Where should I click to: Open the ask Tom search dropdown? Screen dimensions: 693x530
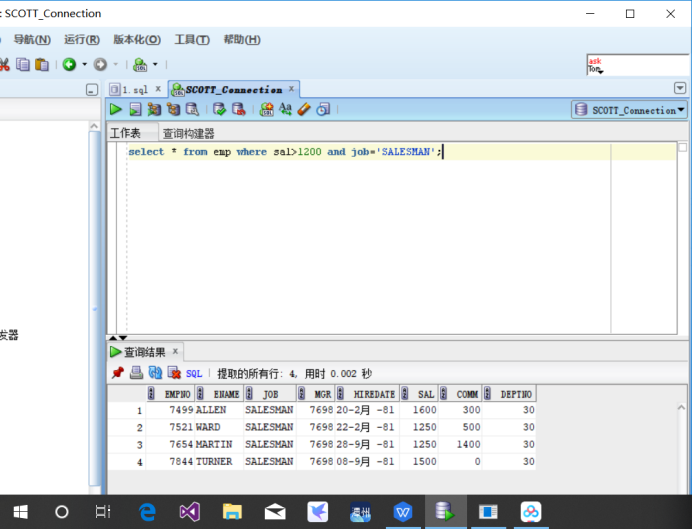(600, 71)
